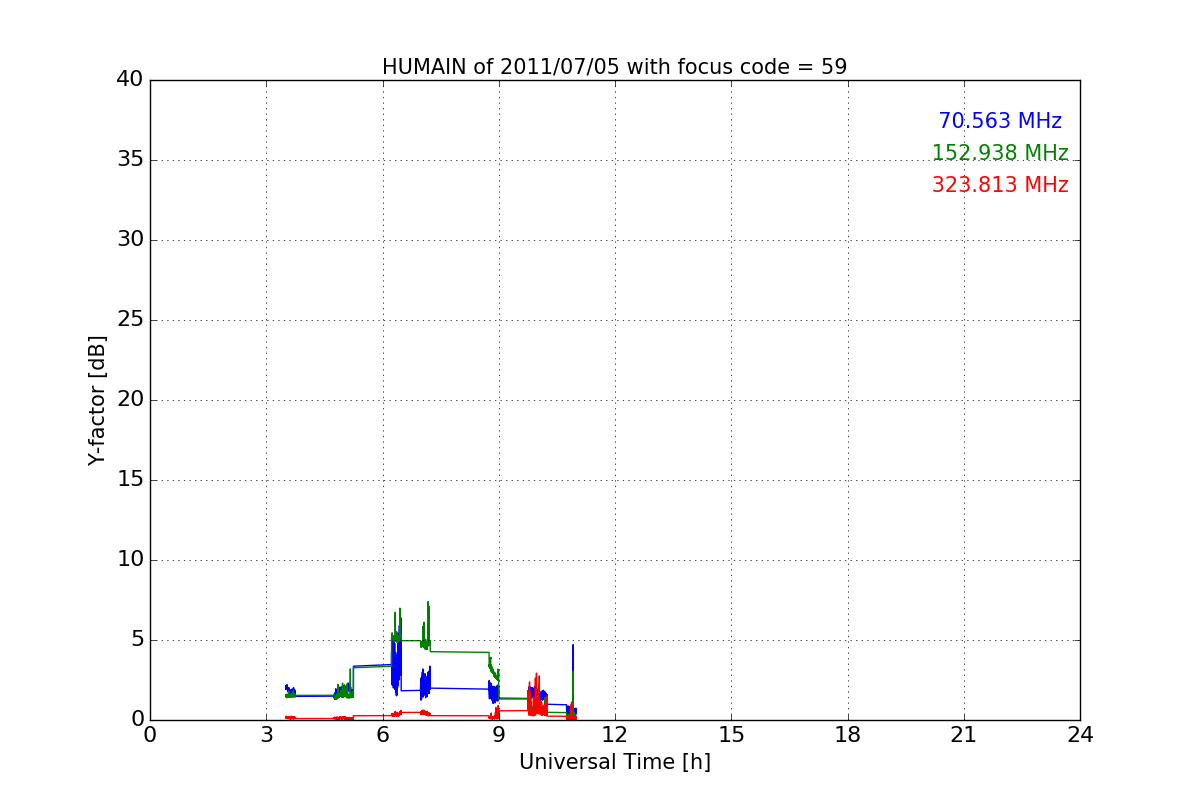Select the blue '70.563 MHz' legend label
Screen dimensions: 1200x800
coord(1000,121)
